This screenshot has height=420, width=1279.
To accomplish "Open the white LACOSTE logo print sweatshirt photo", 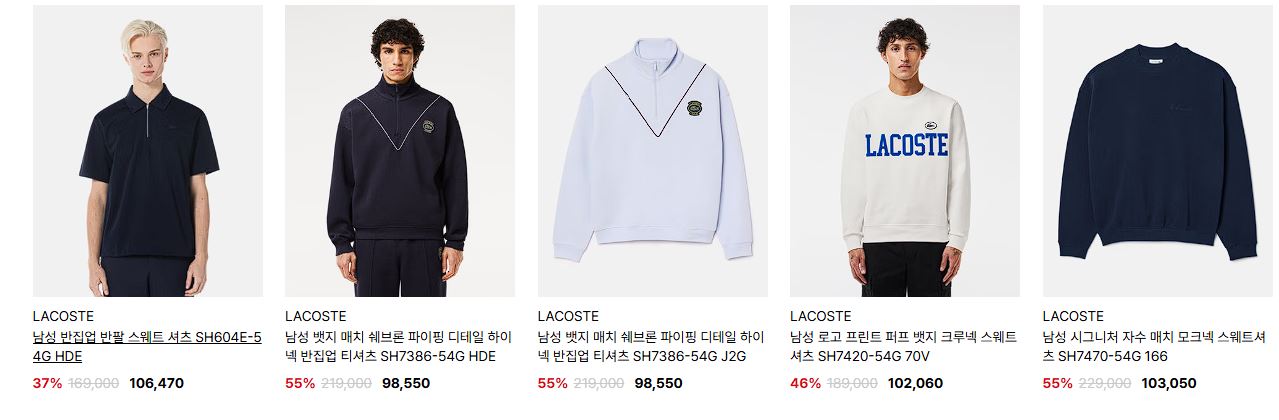I will point(905,151).
